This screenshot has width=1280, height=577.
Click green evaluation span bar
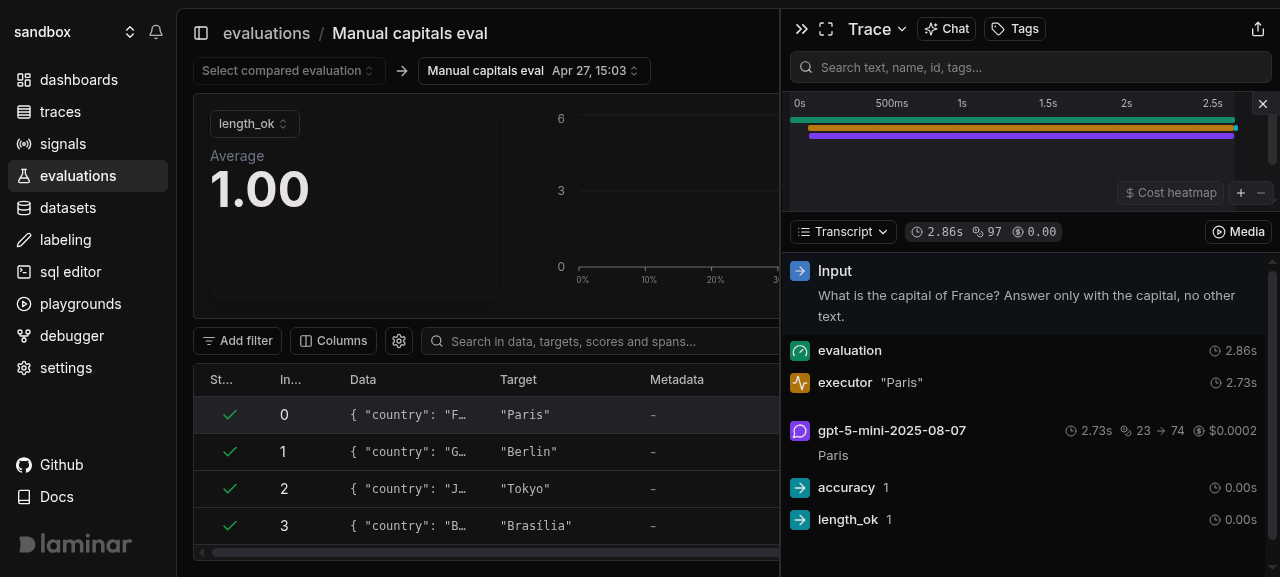pyautogui.click(x=1012, y=120)
